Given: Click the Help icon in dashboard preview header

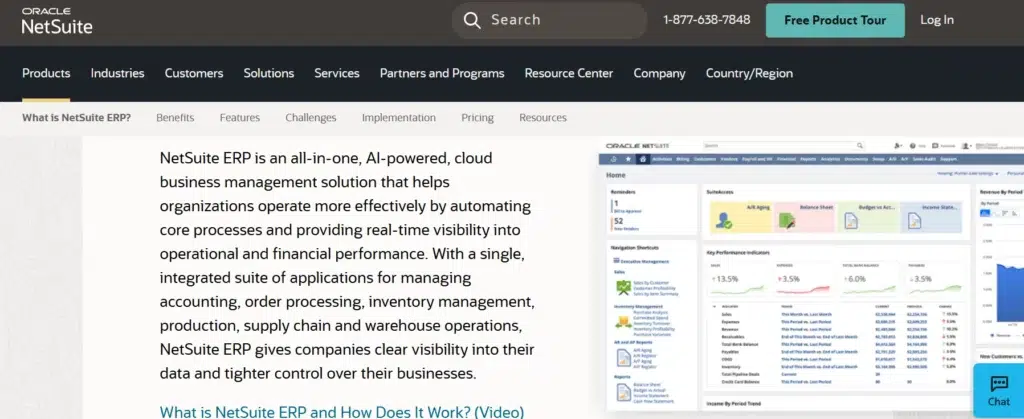Looking at the screenshot, I should click(913, 146).
